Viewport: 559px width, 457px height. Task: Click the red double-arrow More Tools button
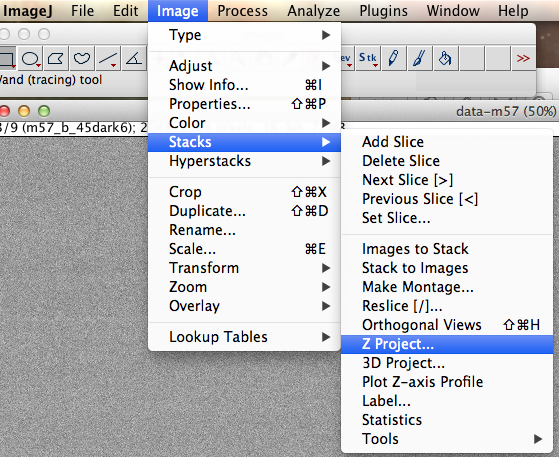pyautogui.click(x=523, y=58)
